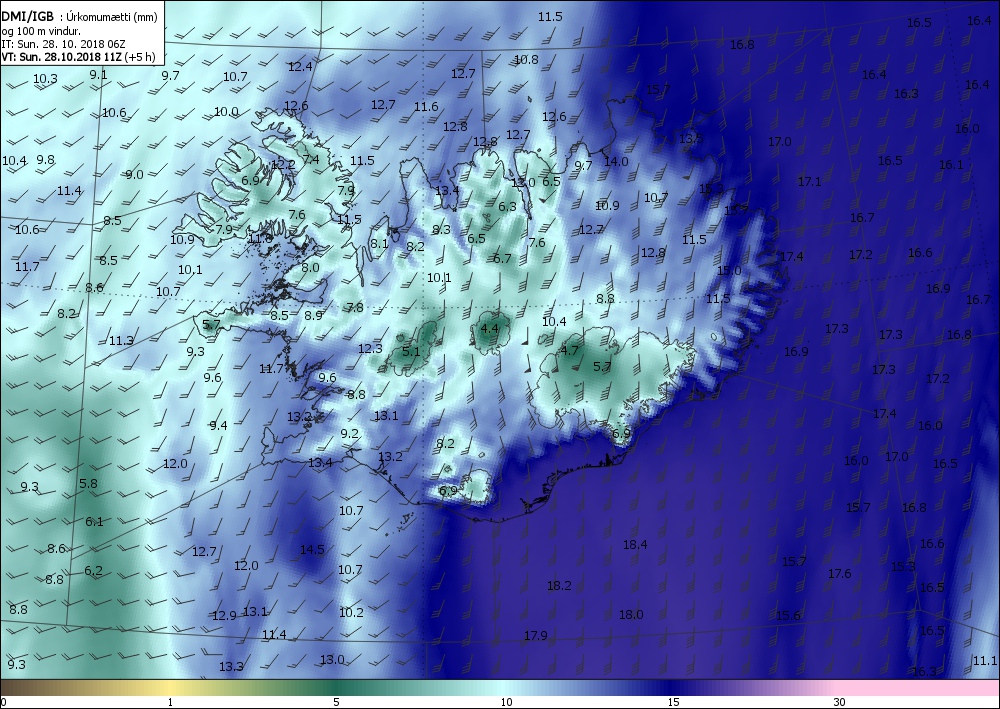Click the map value 15.0

pos(730,270)
